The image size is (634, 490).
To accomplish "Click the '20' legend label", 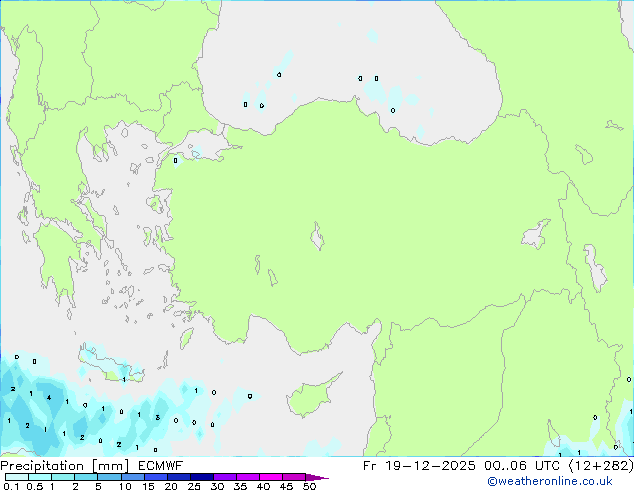I will coord(171,486).
